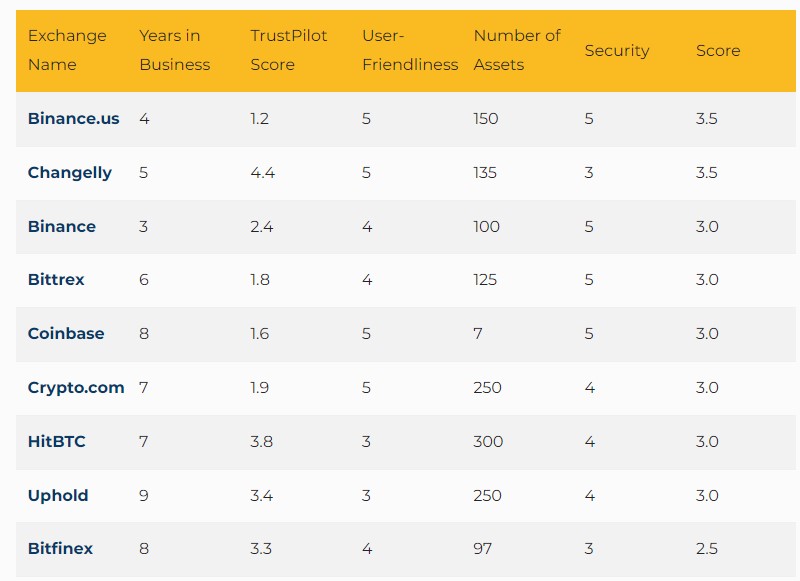This screenshot has height=581, width=800.
Task: Click Uphold's 9 years in business cell
Action: point(144,496)
